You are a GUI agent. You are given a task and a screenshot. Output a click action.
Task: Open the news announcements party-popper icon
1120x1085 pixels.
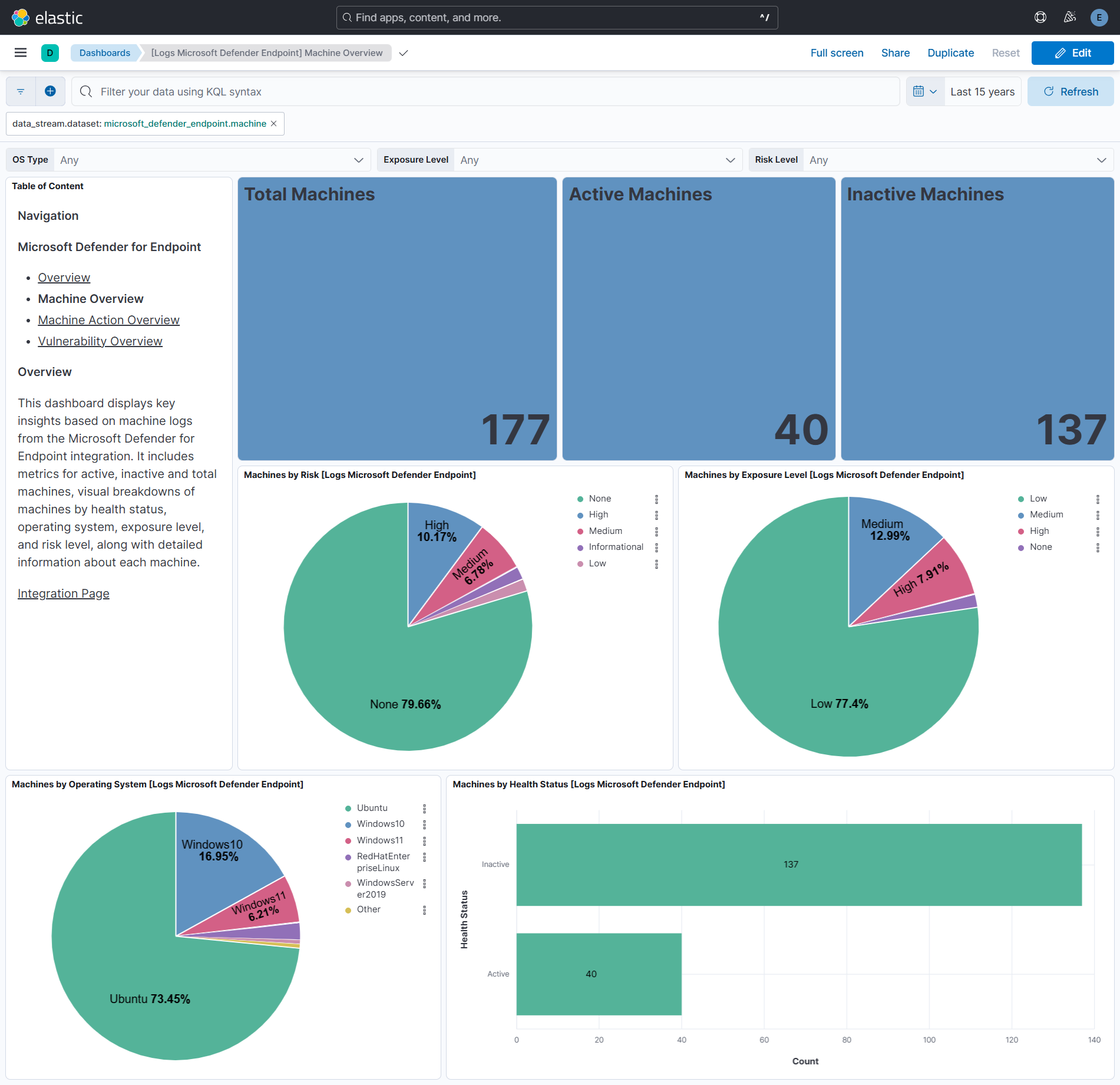click(1069, 17)
